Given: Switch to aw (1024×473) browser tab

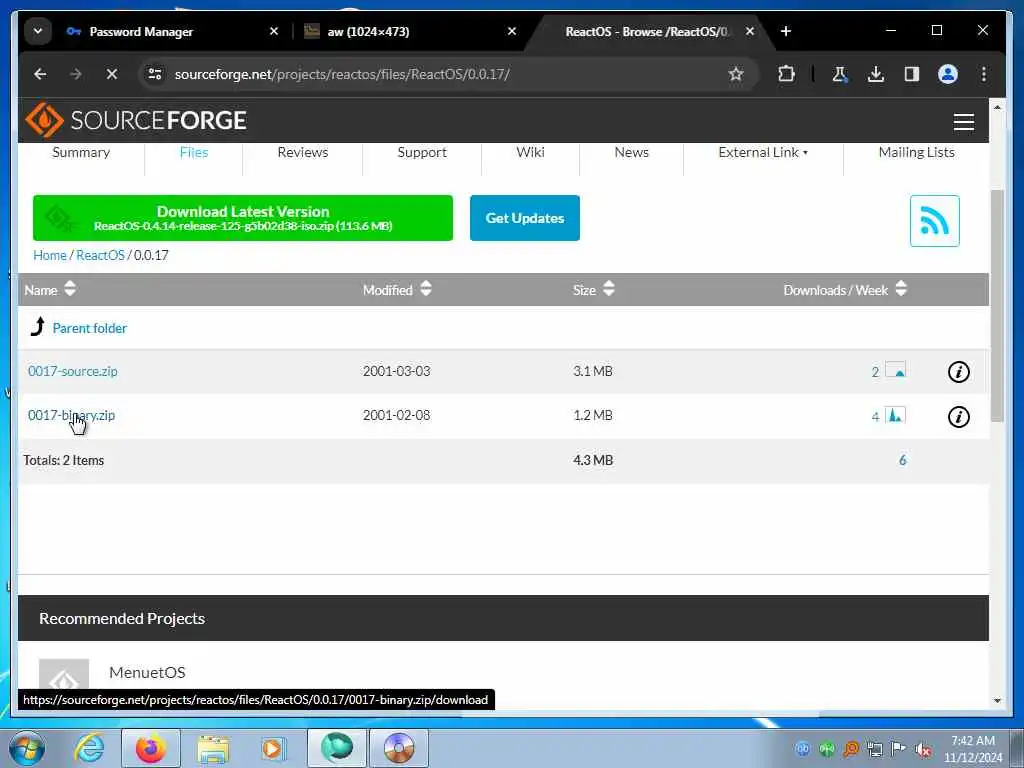Looking at the screenshot, I should coord(368,31).
